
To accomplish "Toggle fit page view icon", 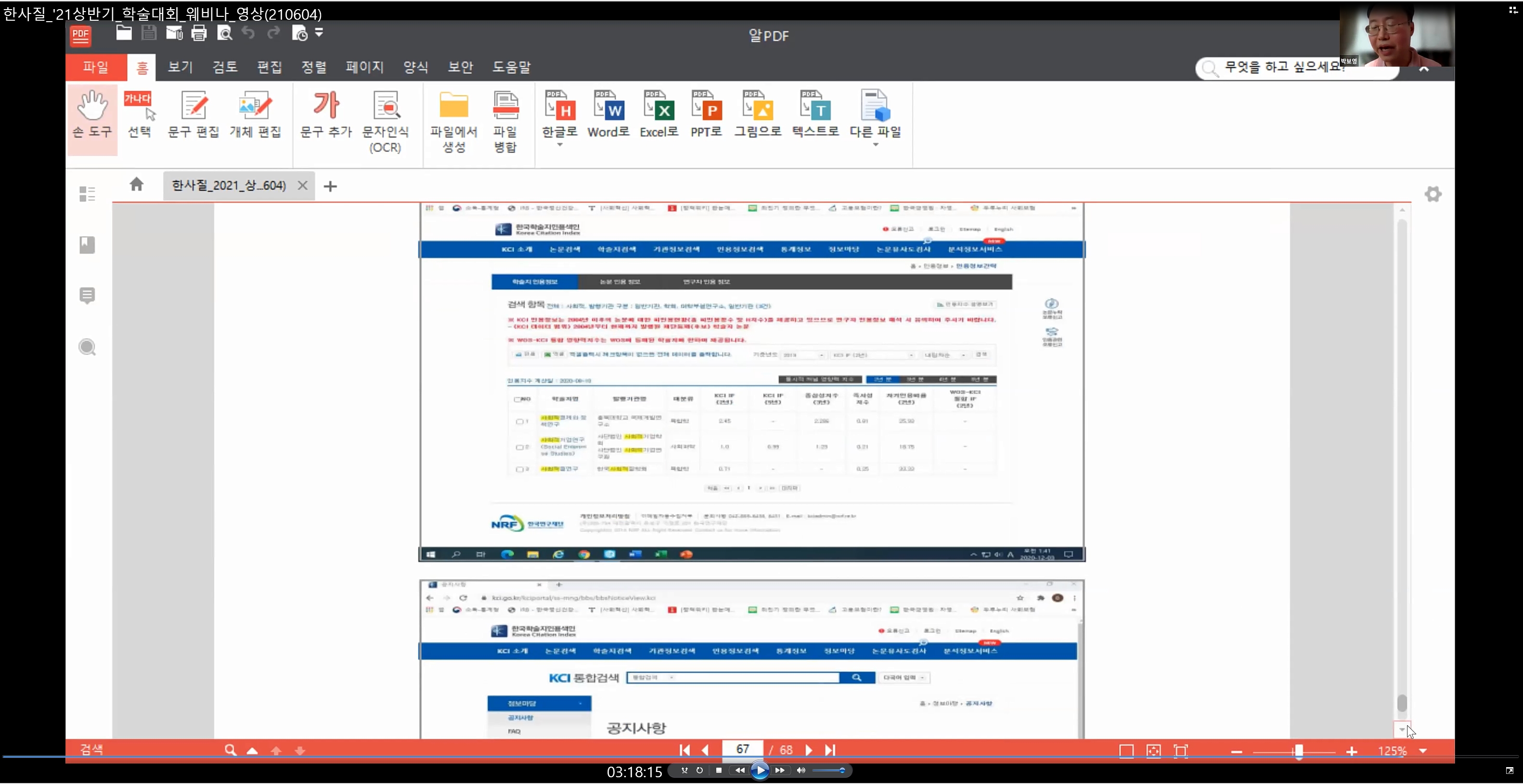I will tap(1153, 751).
